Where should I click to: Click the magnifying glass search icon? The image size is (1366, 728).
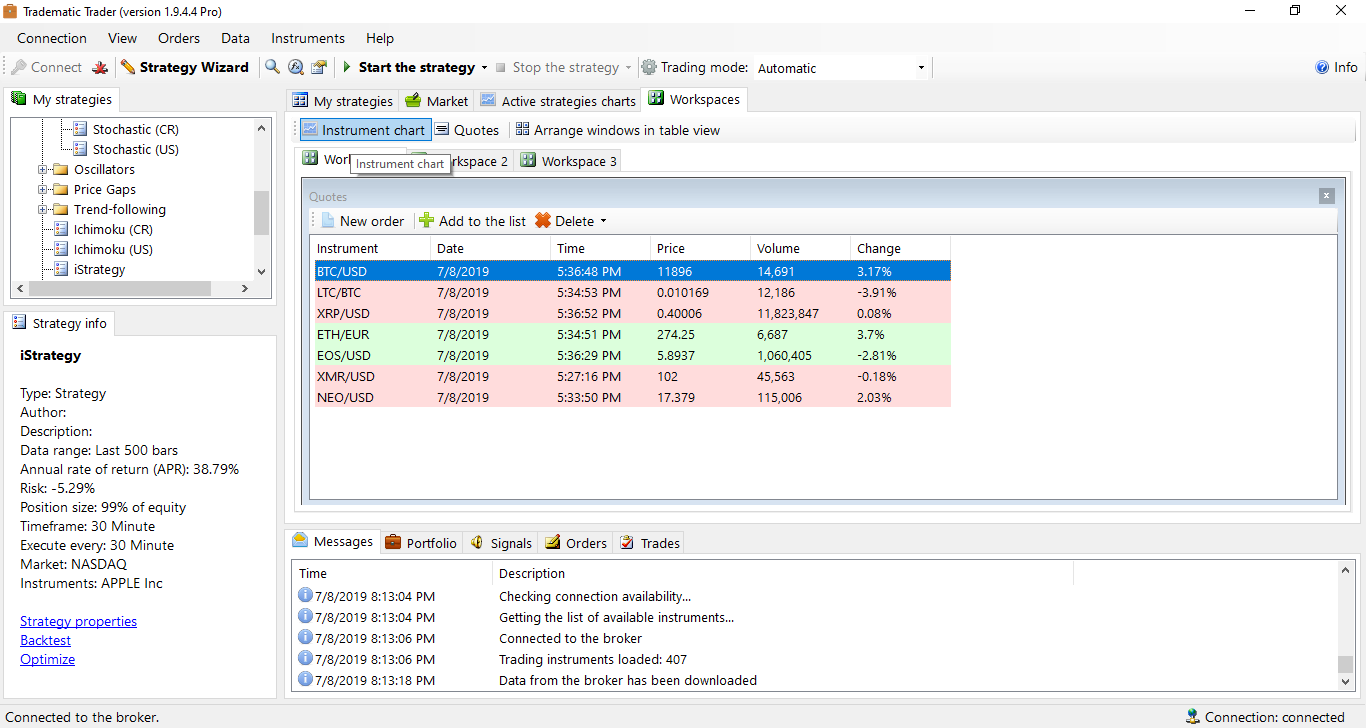(272, 68)
